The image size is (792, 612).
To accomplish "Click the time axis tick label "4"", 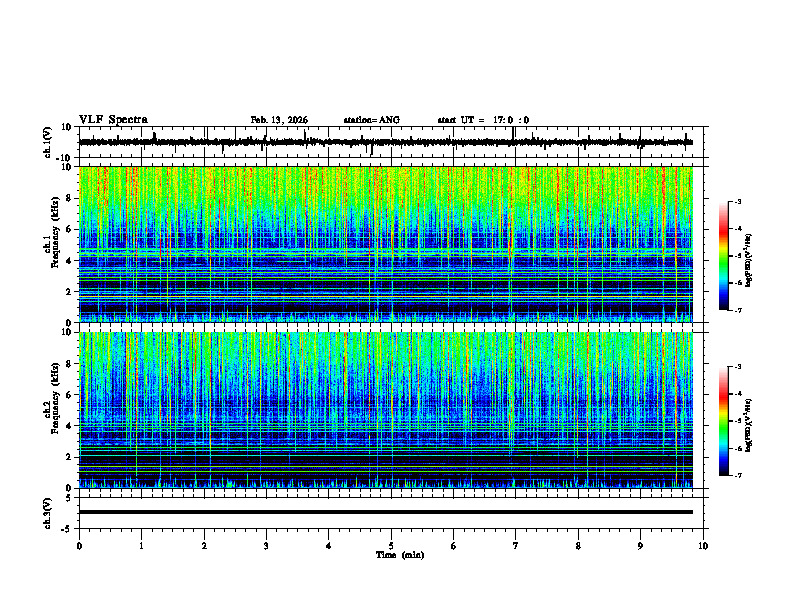I will 329,546.
